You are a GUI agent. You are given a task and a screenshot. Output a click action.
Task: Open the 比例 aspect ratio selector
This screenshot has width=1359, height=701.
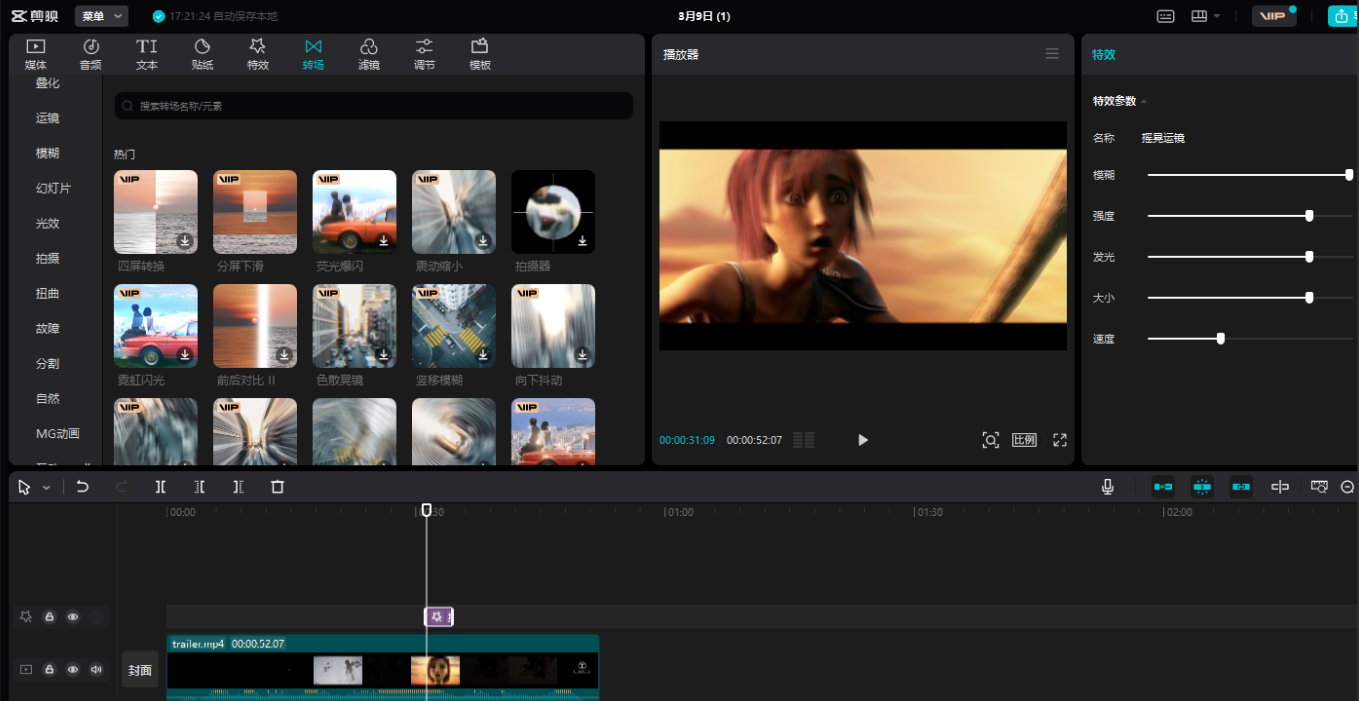[1024, 440]
